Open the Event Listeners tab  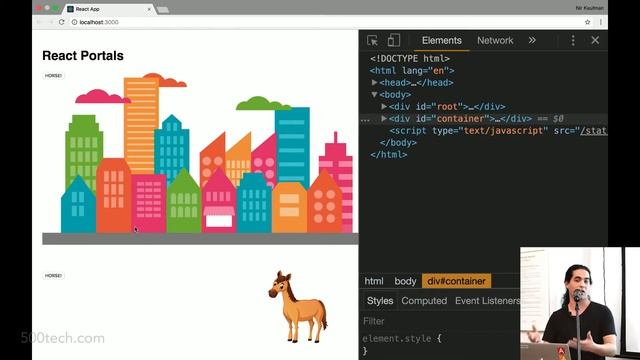pyautogui.click(x=487, y=301)
